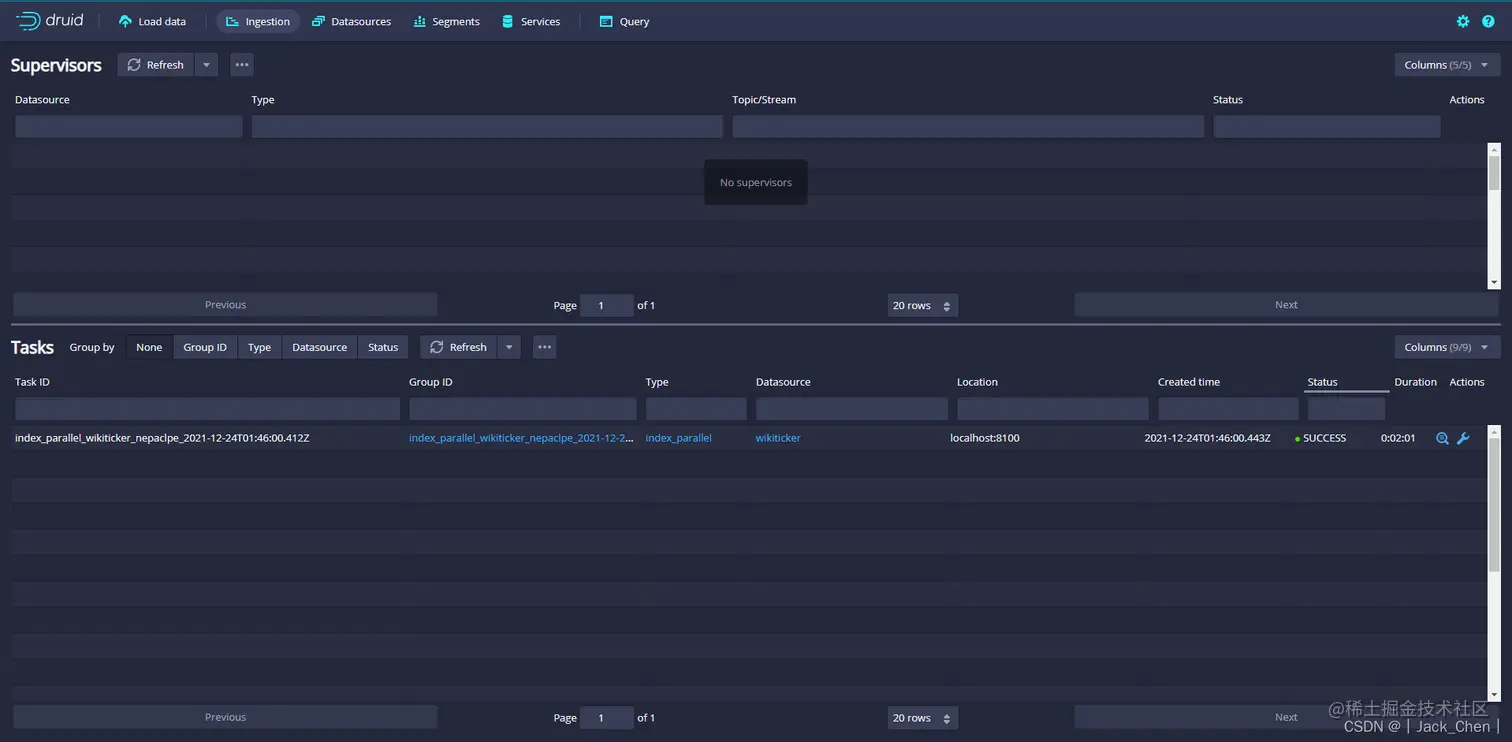
Task: Filter tasks by Type field
Action: [696, 408]
